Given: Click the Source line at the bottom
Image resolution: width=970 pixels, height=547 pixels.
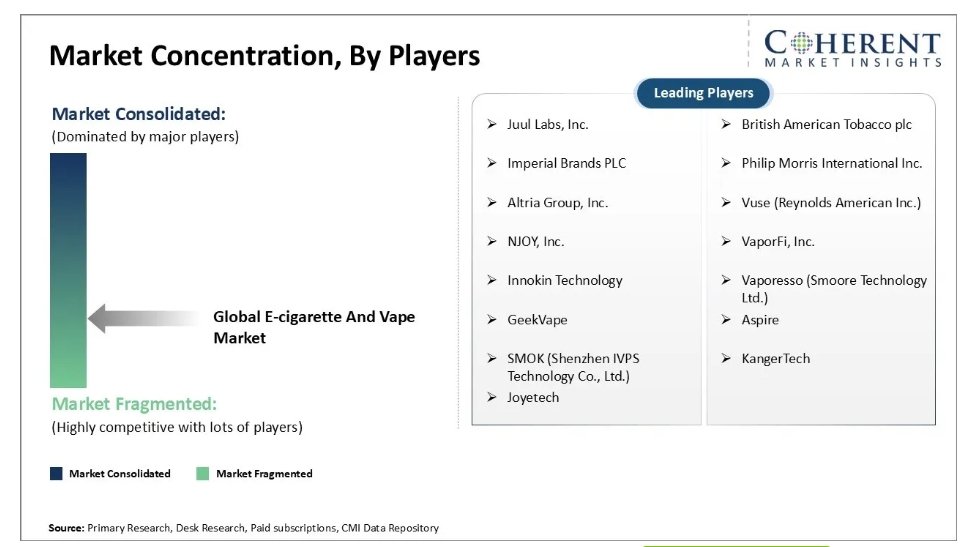Looking at the screenshot, I should pyautogui.click(x=243, y=527).
